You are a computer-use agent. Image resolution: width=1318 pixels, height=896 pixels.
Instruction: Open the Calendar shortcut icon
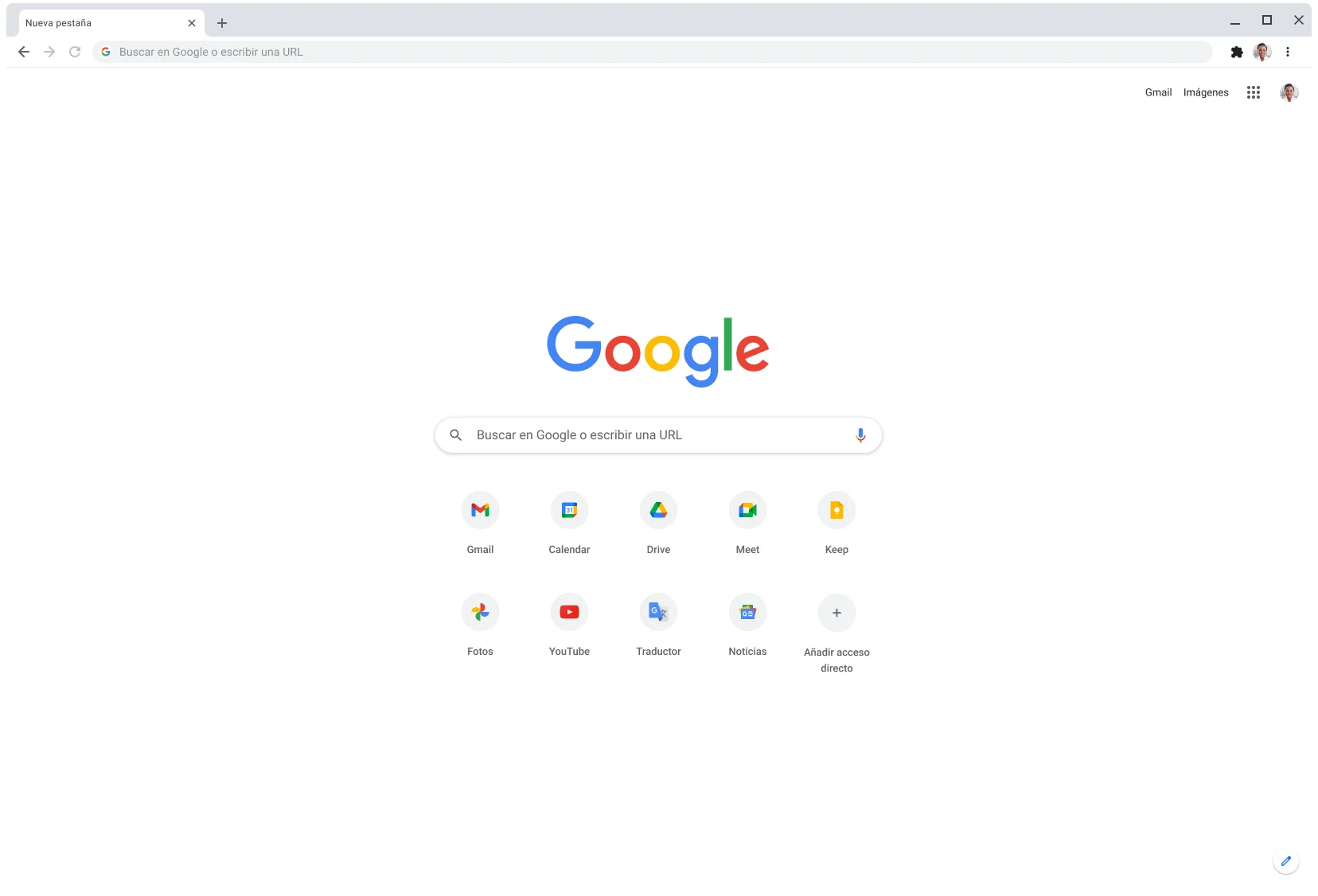coord(569,510)
